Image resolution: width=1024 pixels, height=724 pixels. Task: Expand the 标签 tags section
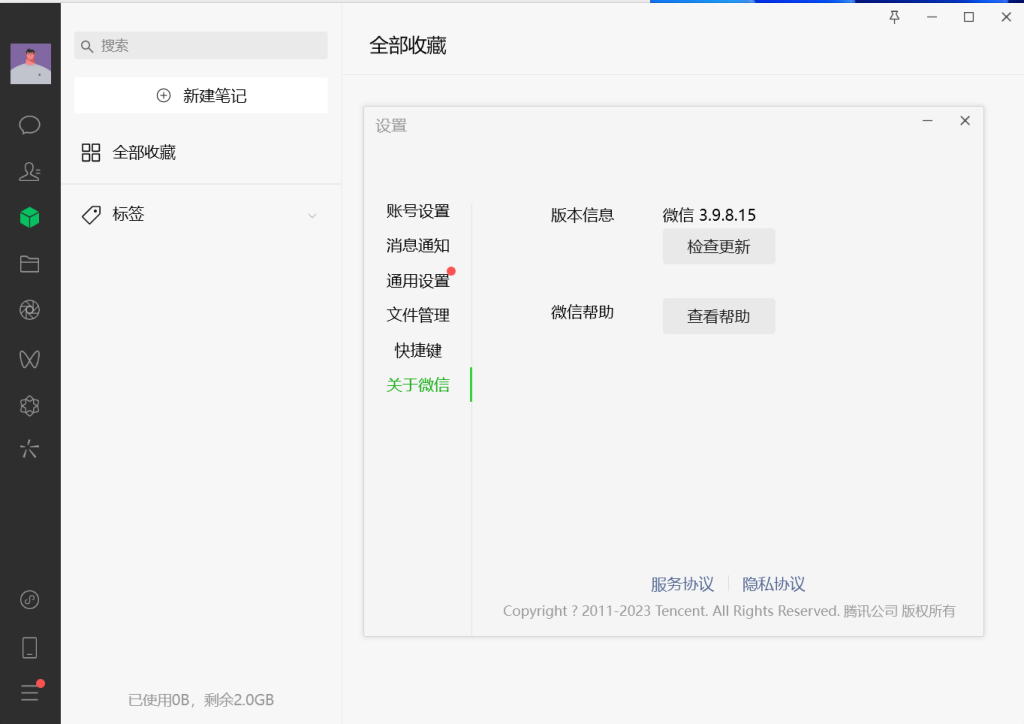click(311, 214)
